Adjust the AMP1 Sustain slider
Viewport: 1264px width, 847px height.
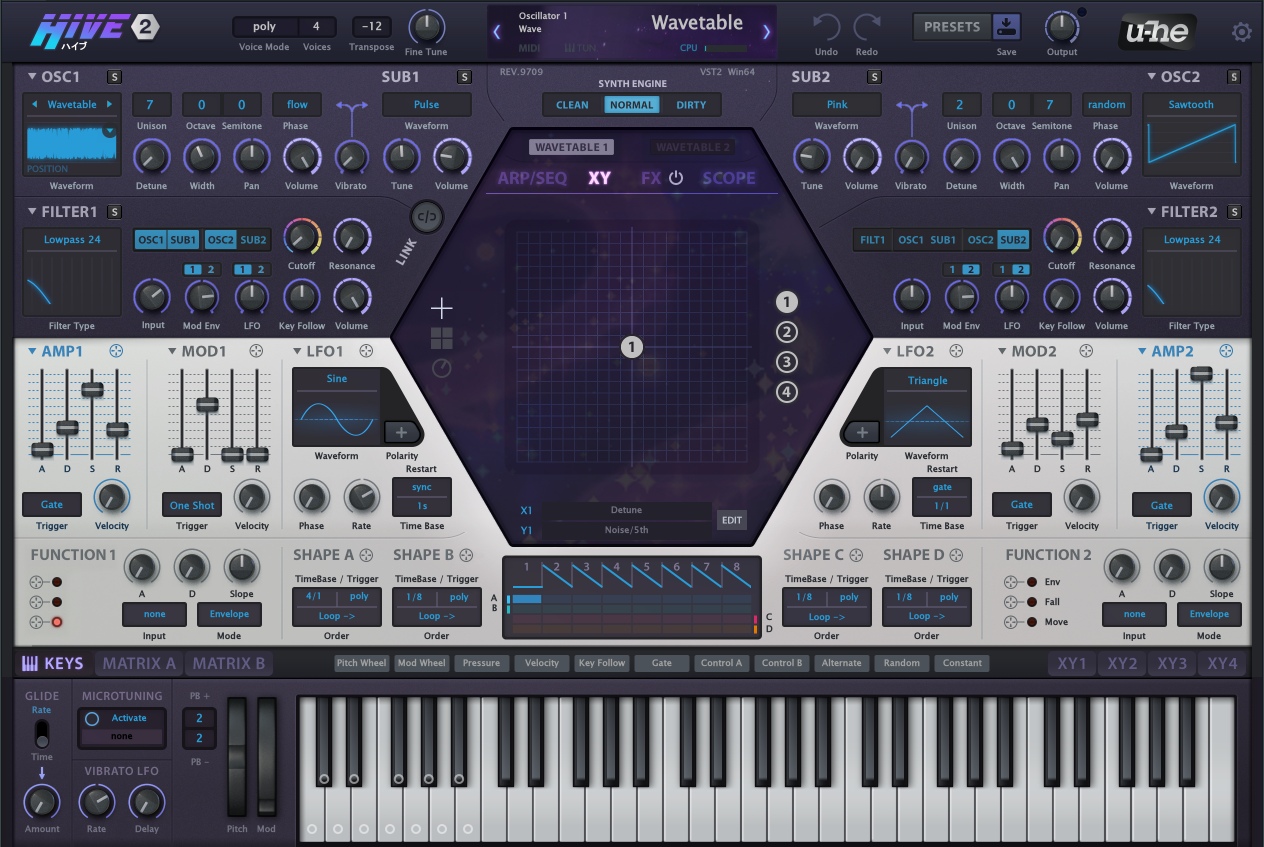pyautogui.click(x=92, y=389)
